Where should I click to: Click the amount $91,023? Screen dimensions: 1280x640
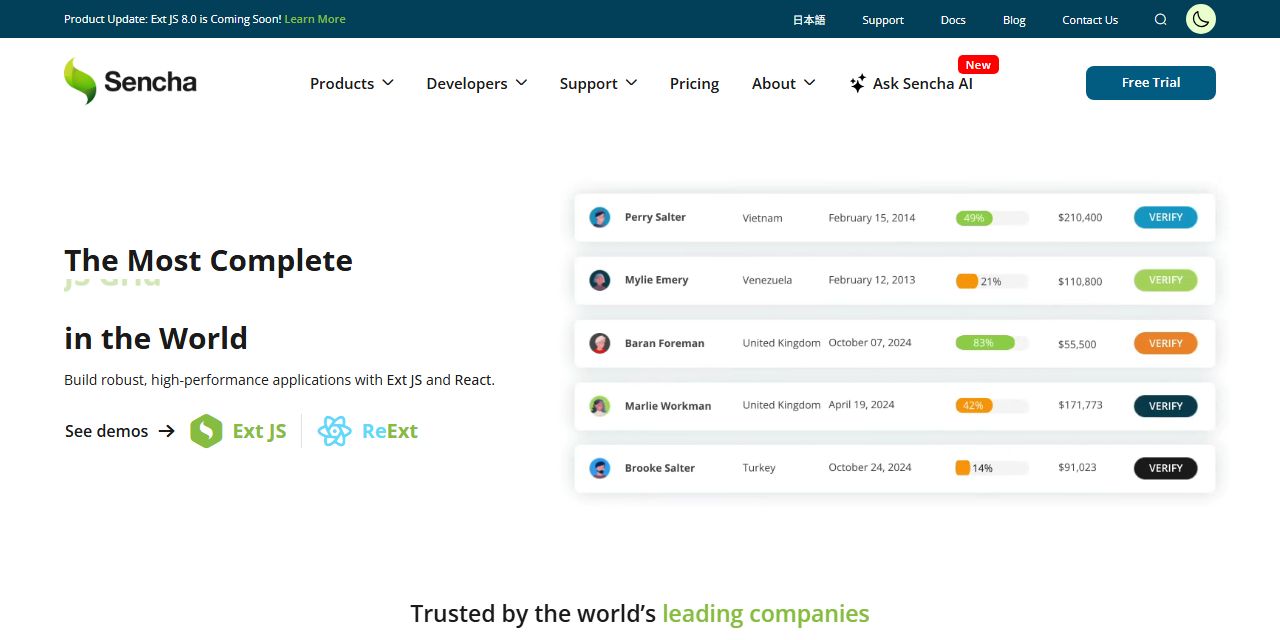[x=1077, y=468]
